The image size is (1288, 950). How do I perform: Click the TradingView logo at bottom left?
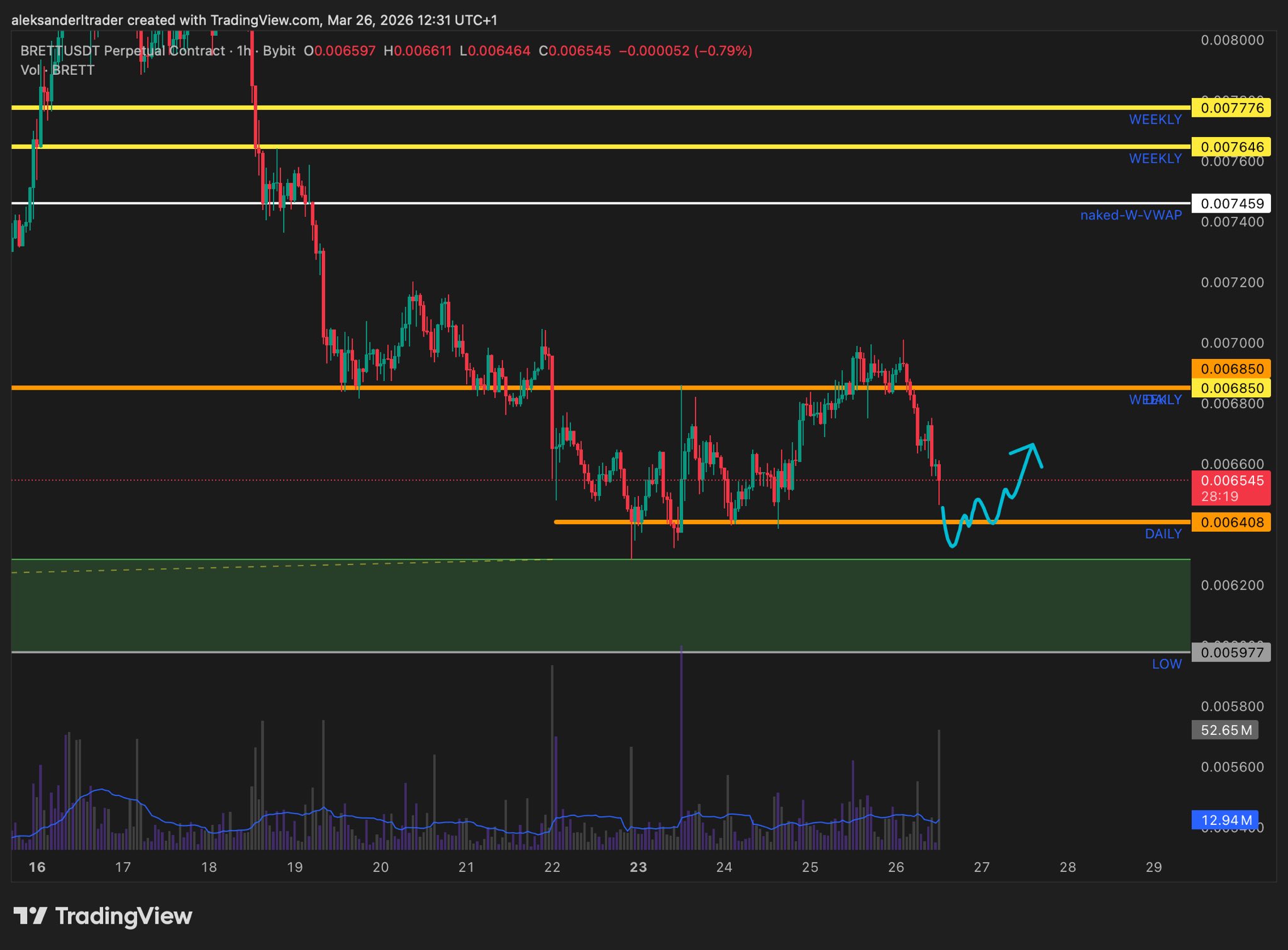coord(103,916)
